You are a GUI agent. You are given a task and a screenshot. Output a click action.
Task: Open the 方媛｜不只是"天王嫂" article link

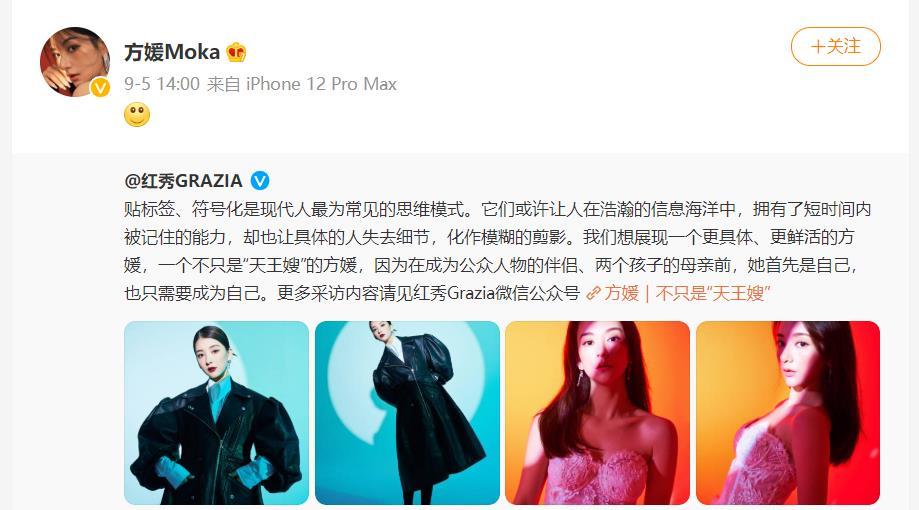point(687,293)
